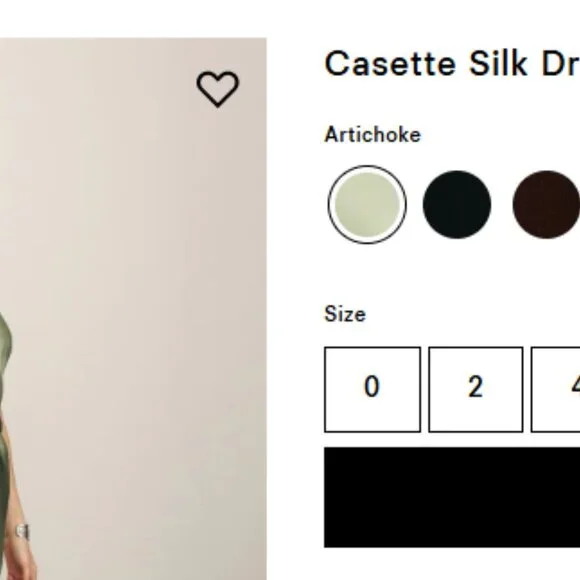This screenshot has width=580, height=580.
Task: Tap the numeral inside the size 0 box
Action: [372, 387]
